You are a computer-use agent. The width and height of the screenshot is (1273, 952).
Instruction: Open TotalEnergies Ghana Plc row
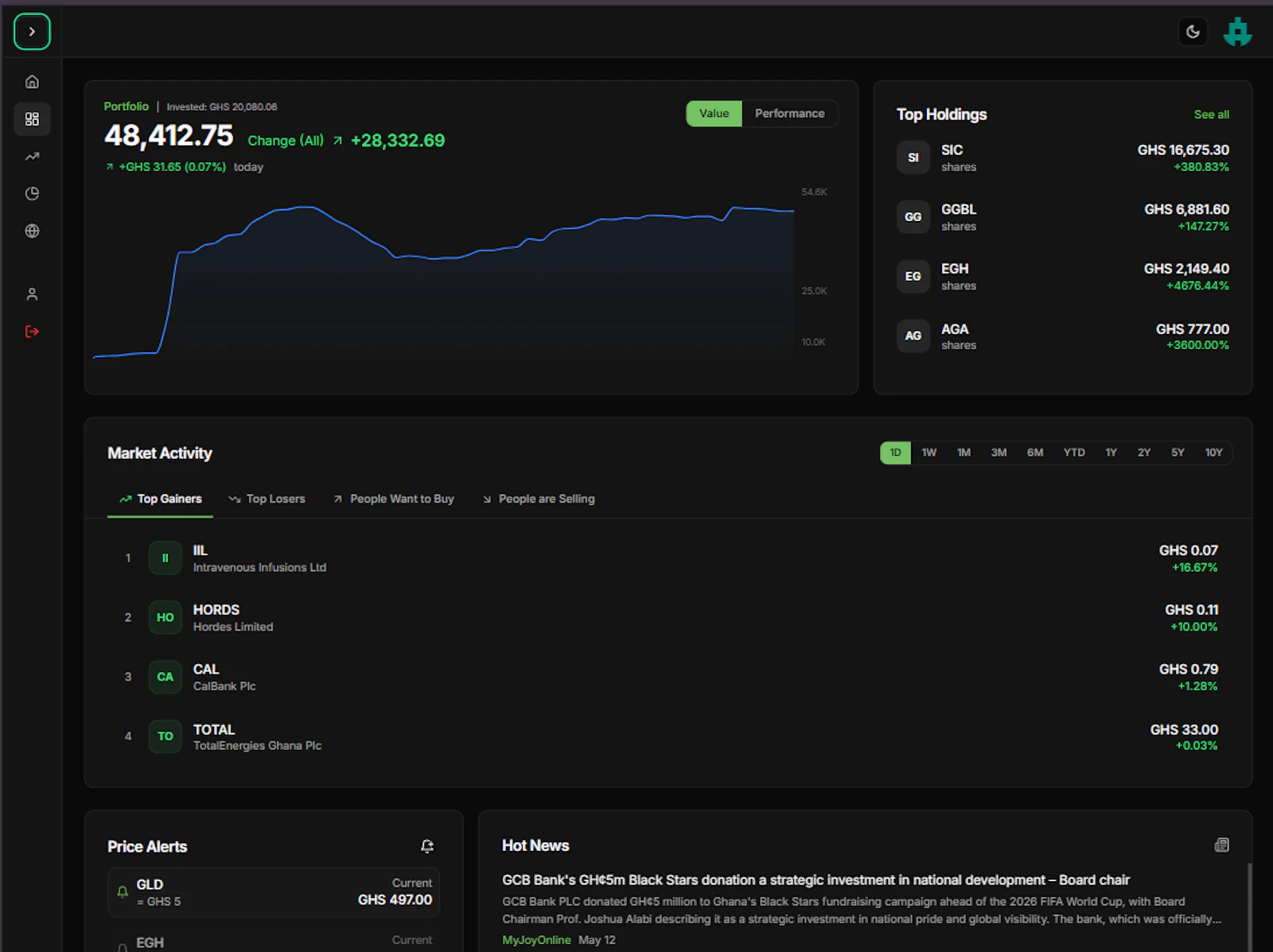point(668,736)
